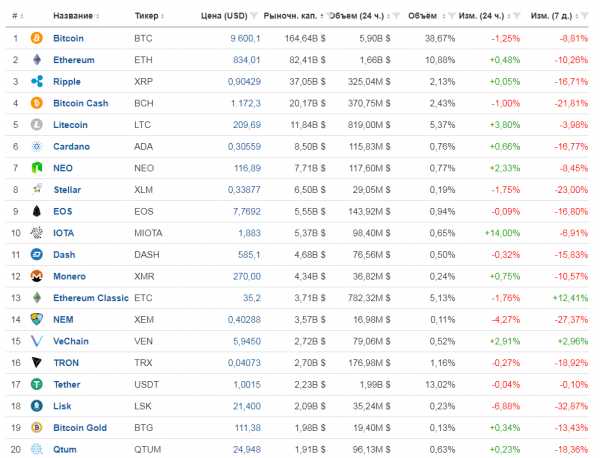Image resolution: width=600 pixels, height=458 pixels.
Task: Click the Bitcoin price 9 600,1
Action: [x=245, y=38]
